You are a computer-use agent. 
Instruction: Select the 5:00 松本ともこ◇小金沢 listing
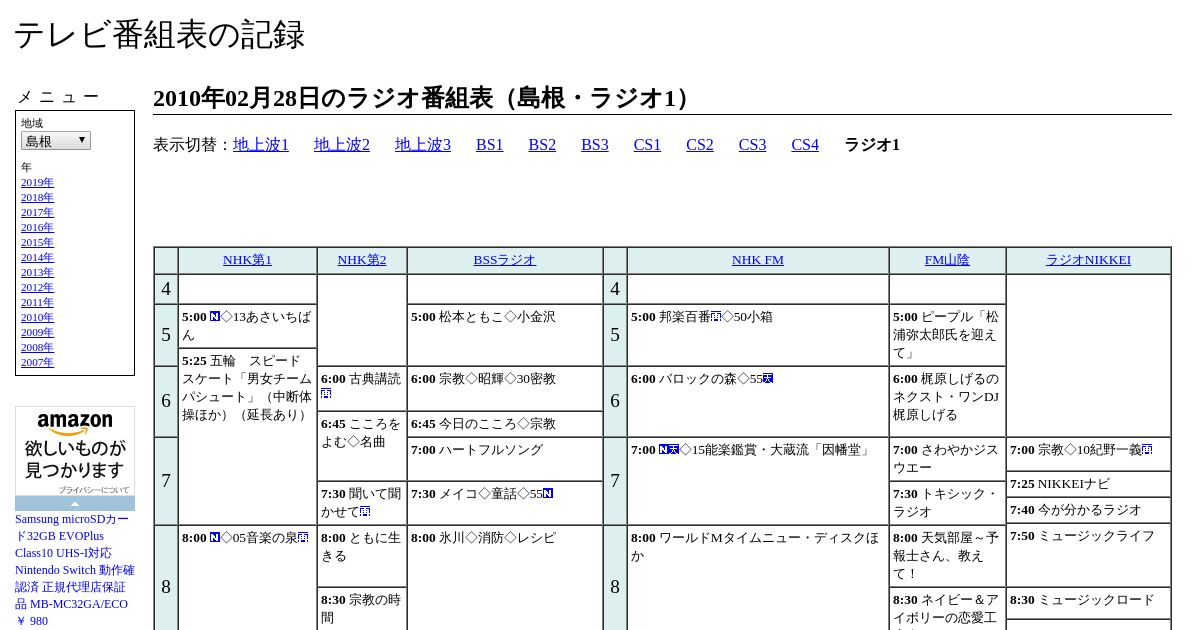coord(505,335)
